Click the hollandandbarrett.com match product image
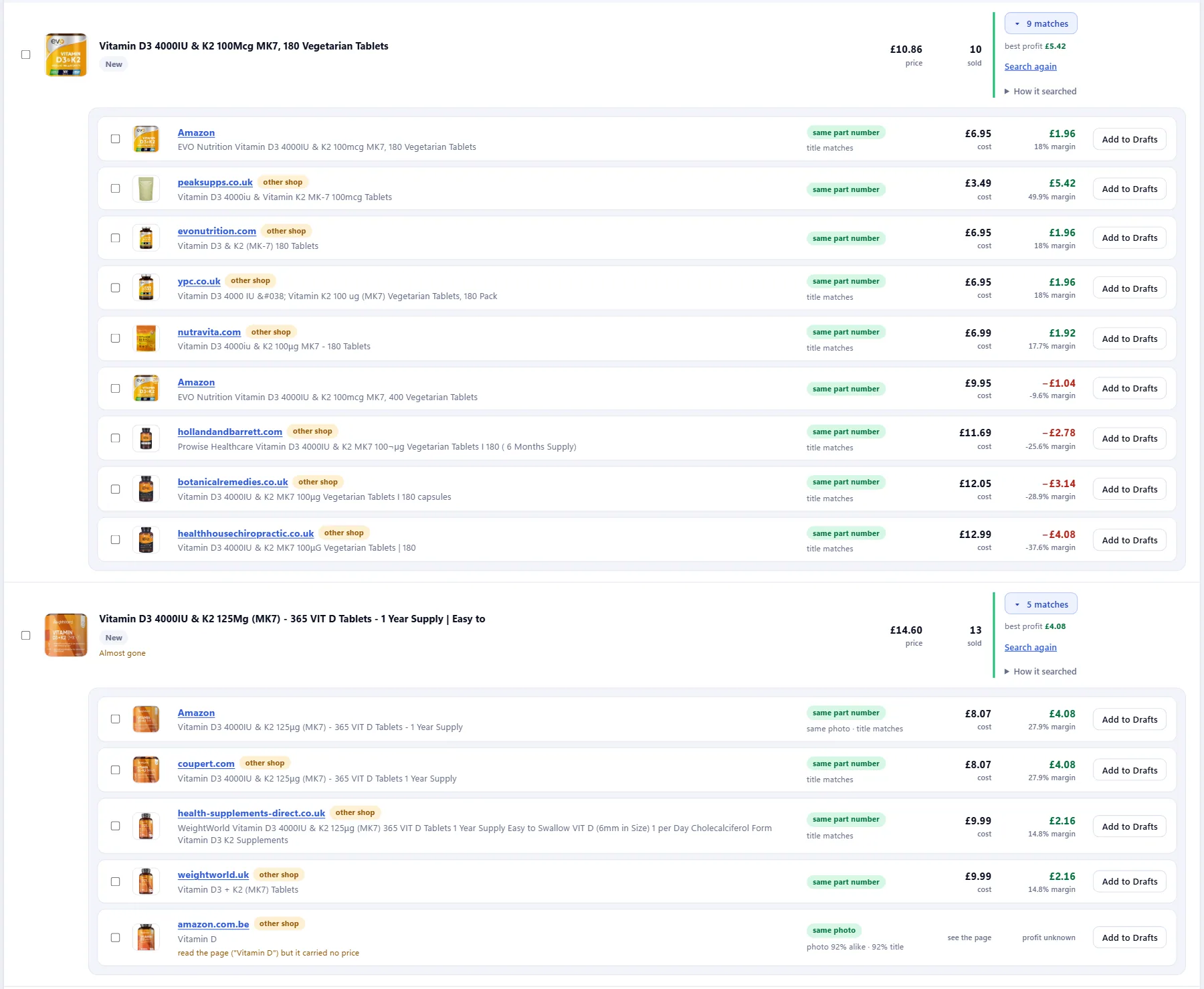 [x=146, y=438]
